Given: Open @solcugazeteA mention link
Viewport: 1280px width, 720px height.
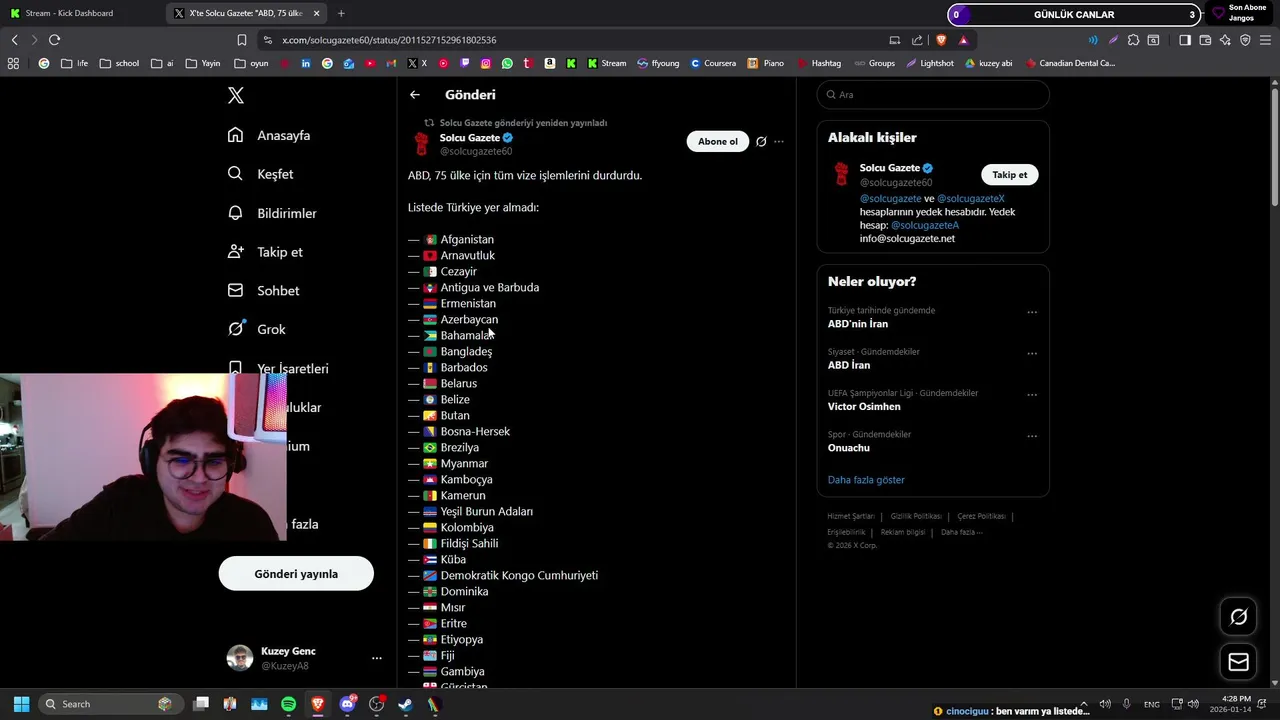Looking at the screenshot, I should click(x=924, y=226).
